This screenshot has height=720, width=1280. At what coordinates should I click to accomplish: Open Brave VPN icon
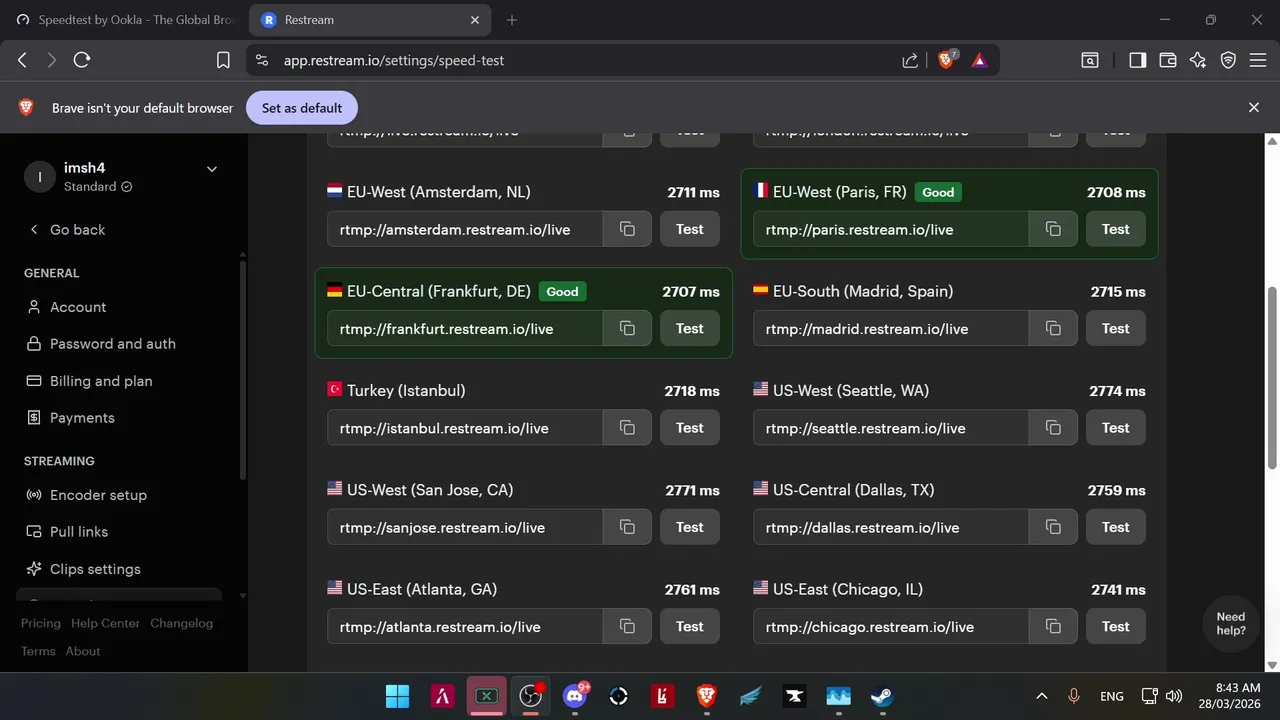[1228, 60]
